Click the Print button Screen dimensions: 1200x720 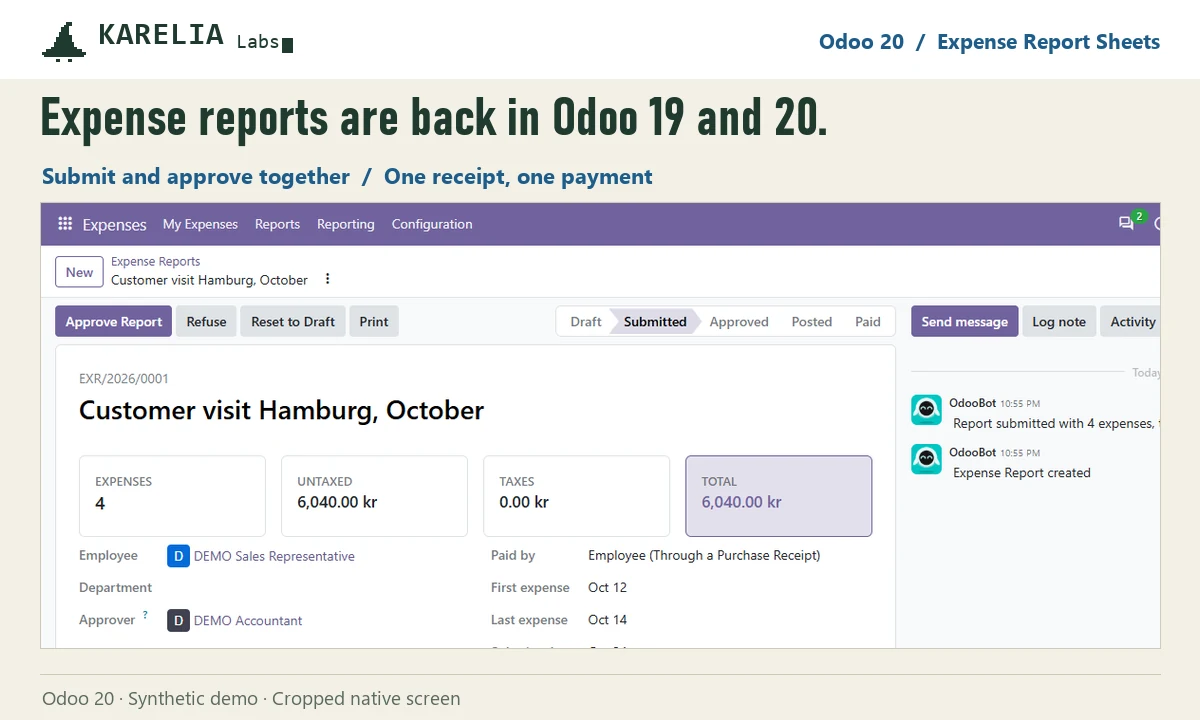click(x=374, y=322)
